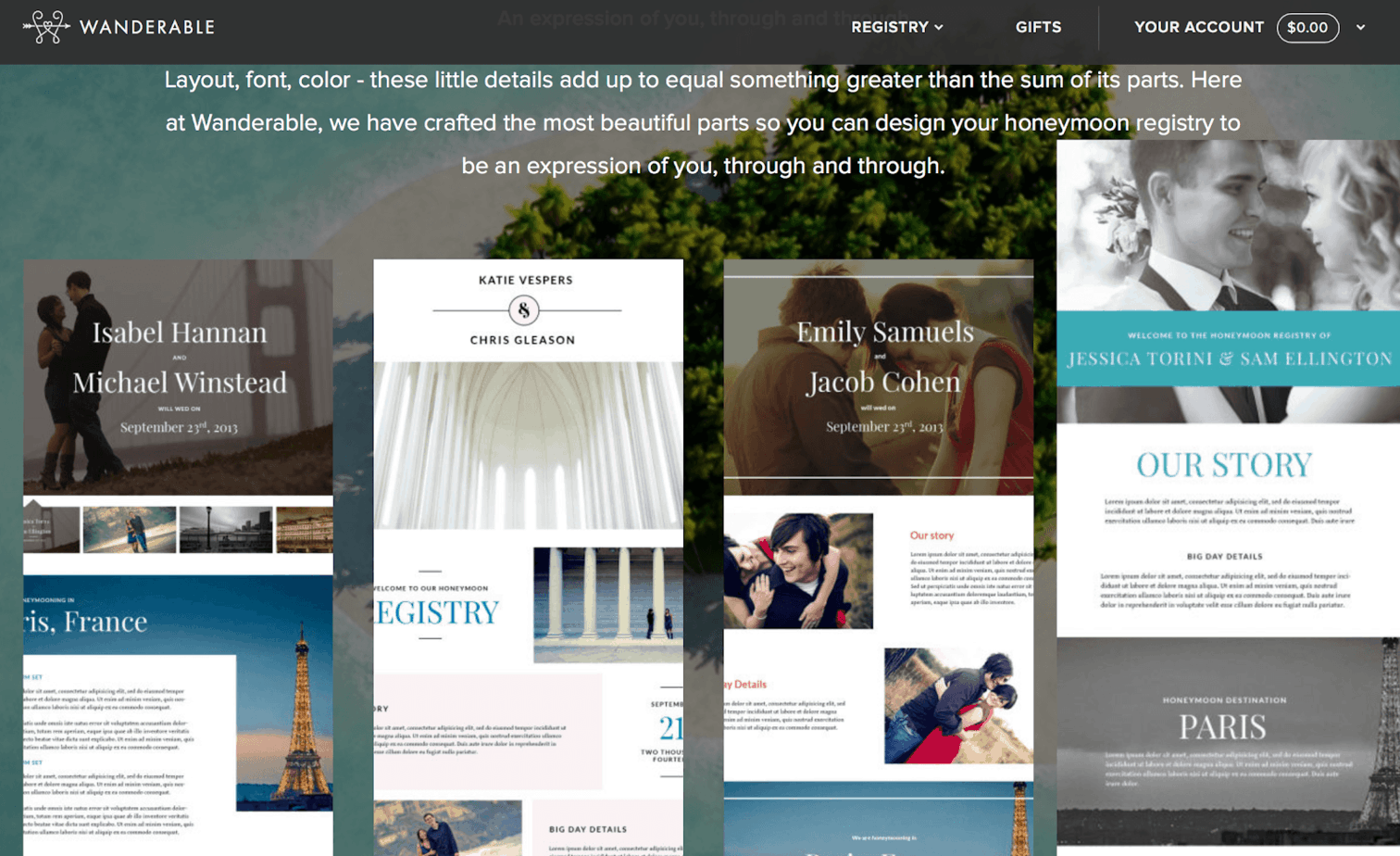Click the ampersand emblem on Katie Vespers template

click(524, 310)
